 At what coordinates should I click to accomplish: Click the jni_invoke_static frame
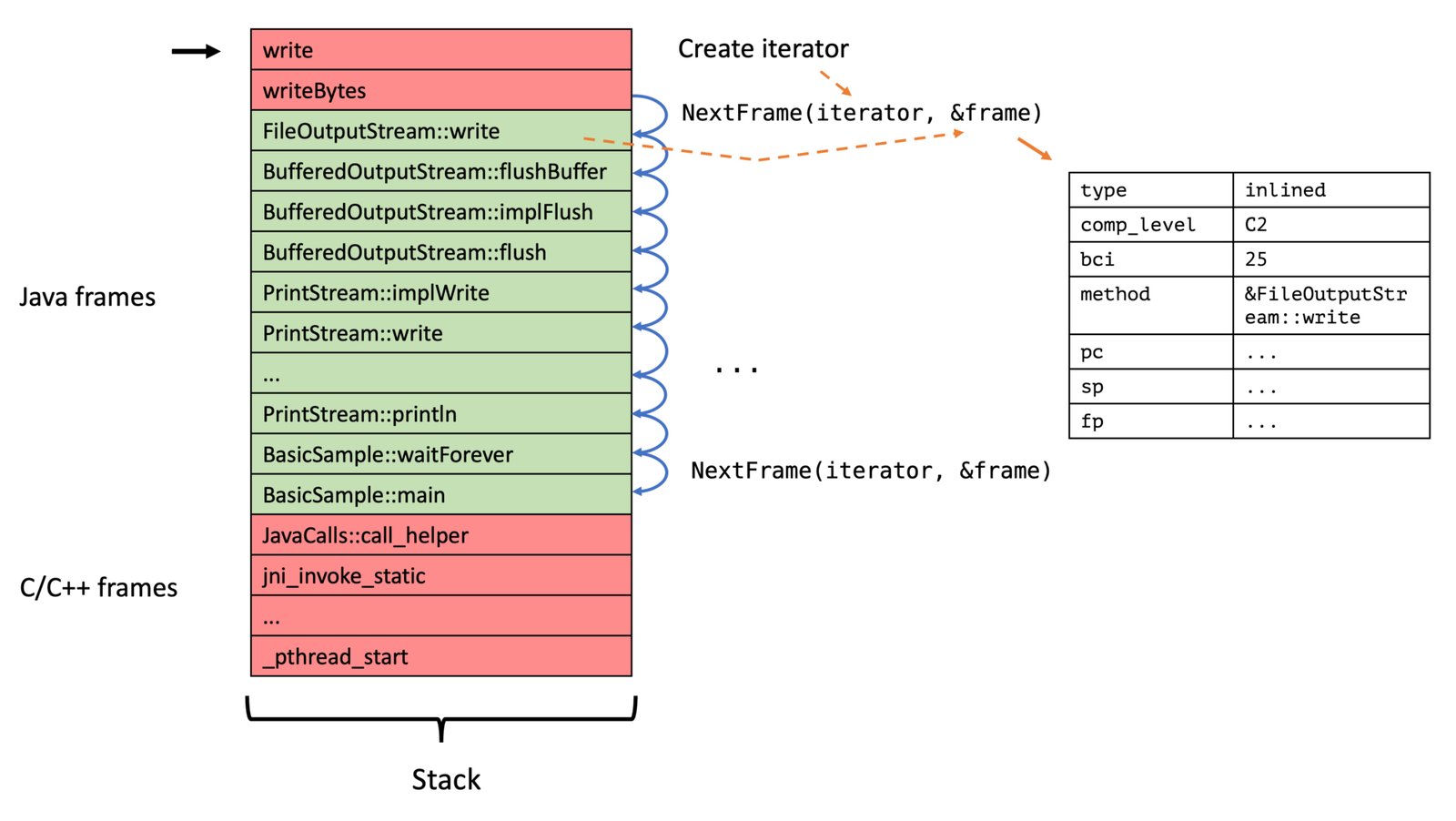coord(441,575)
